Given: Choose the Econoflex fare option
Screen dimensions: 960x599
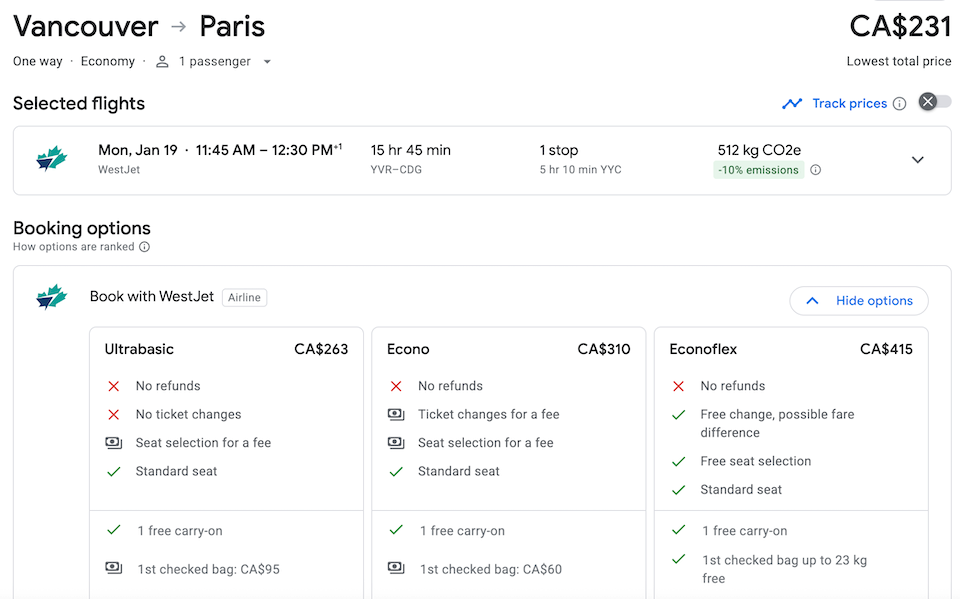Looking at the screenshot, I should 790,349.
